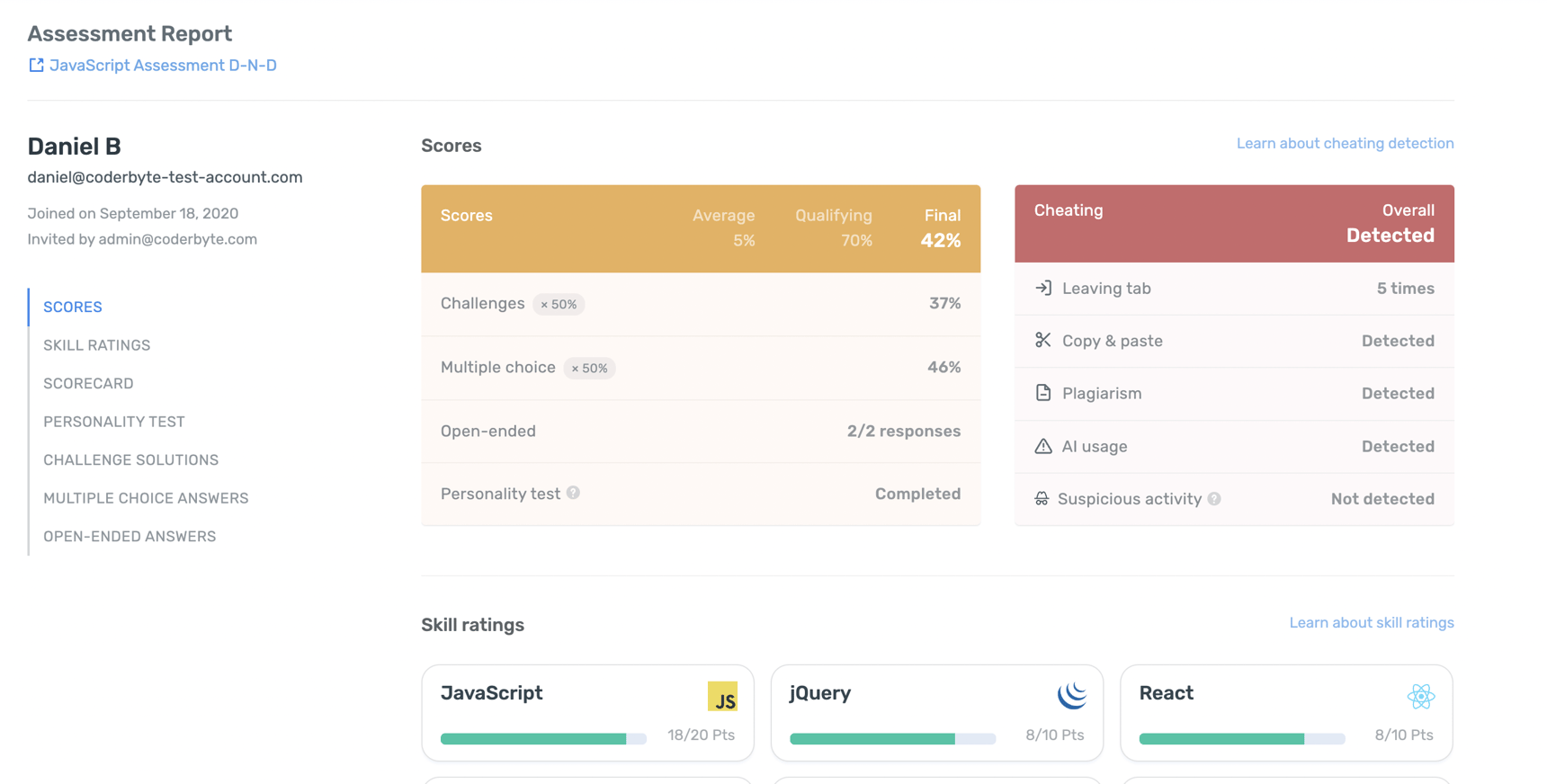Image resolution: width=1547 pixels, height=784 pixels.
Task: Click the Plagiarism document icon
Action: 1042,393
